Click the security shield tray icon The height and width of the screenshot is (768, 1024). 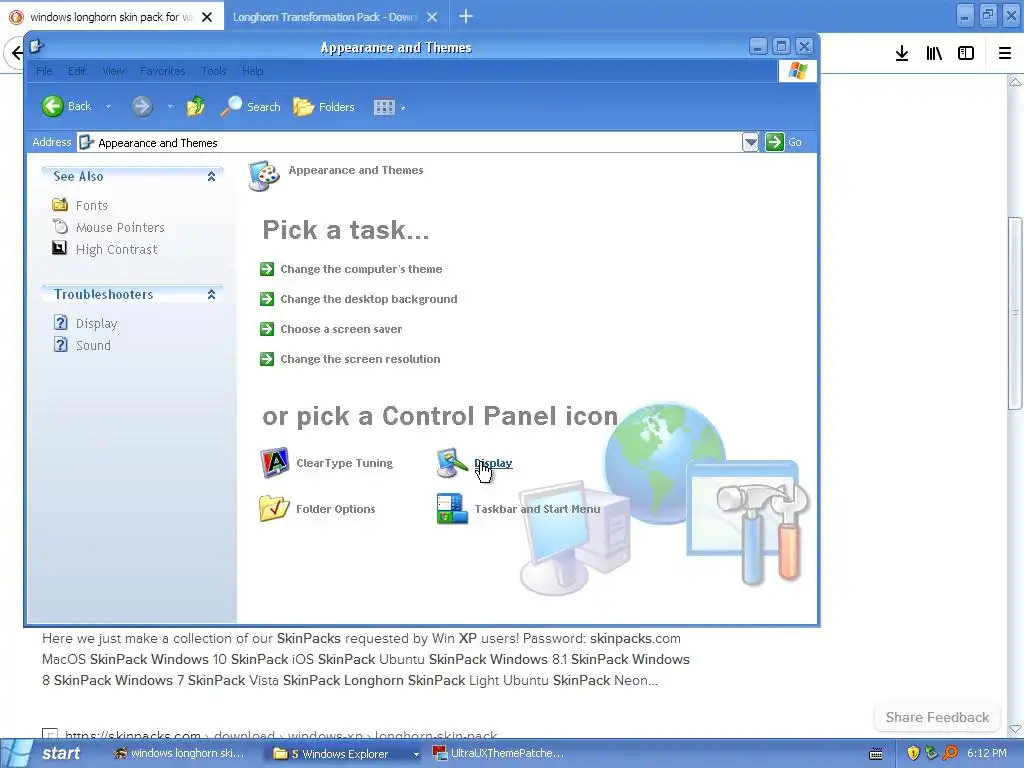[x=913, y=753]
